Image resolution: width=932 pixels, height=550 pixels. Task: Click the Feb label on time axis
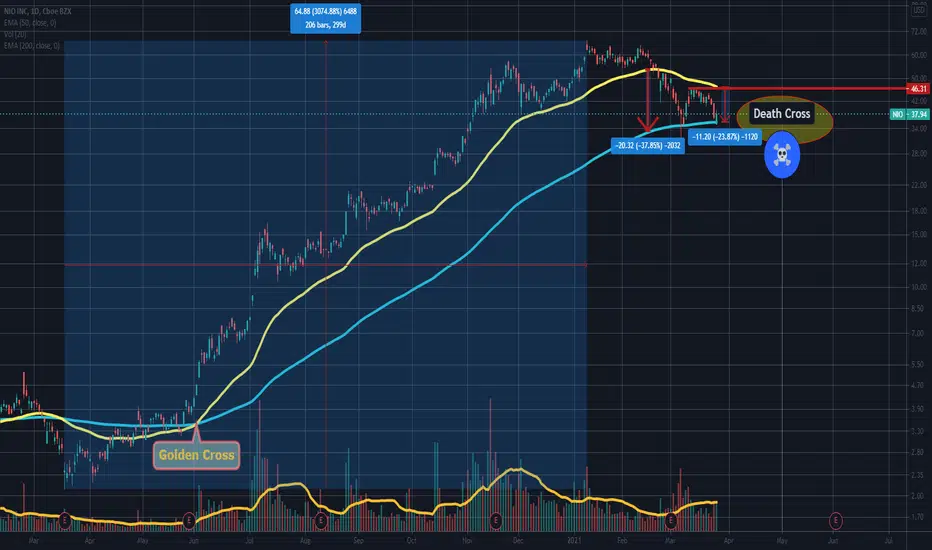pos(622,541)
